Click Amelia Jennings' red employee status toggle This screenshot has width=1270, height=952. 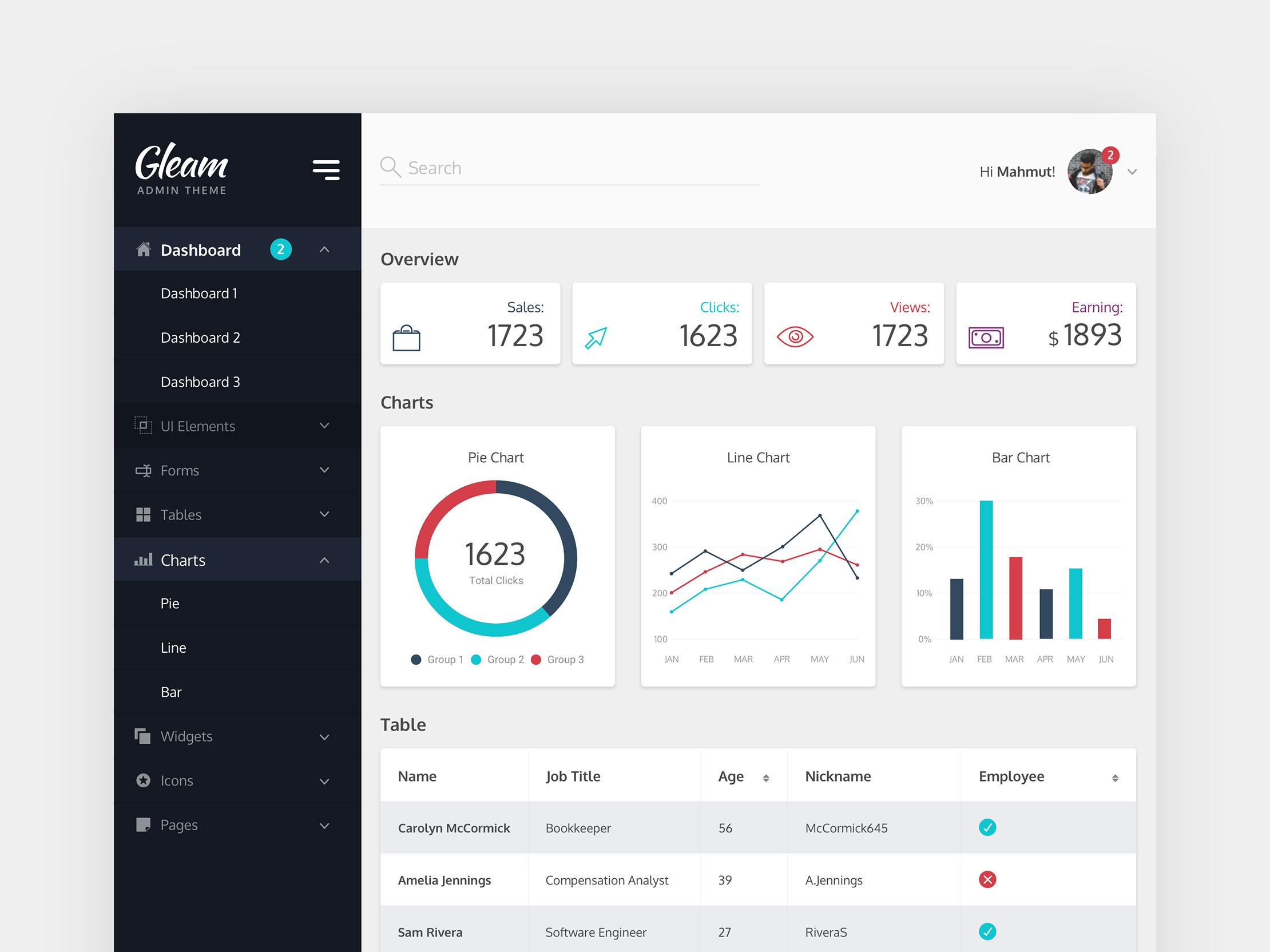click(x=987, y=880)
